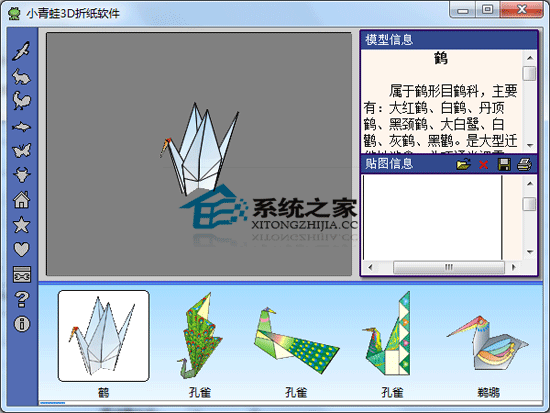This screenshot has width=550, height=413.
Task: Click the 模型信息 panel header
Action: [x=449, y=39]
